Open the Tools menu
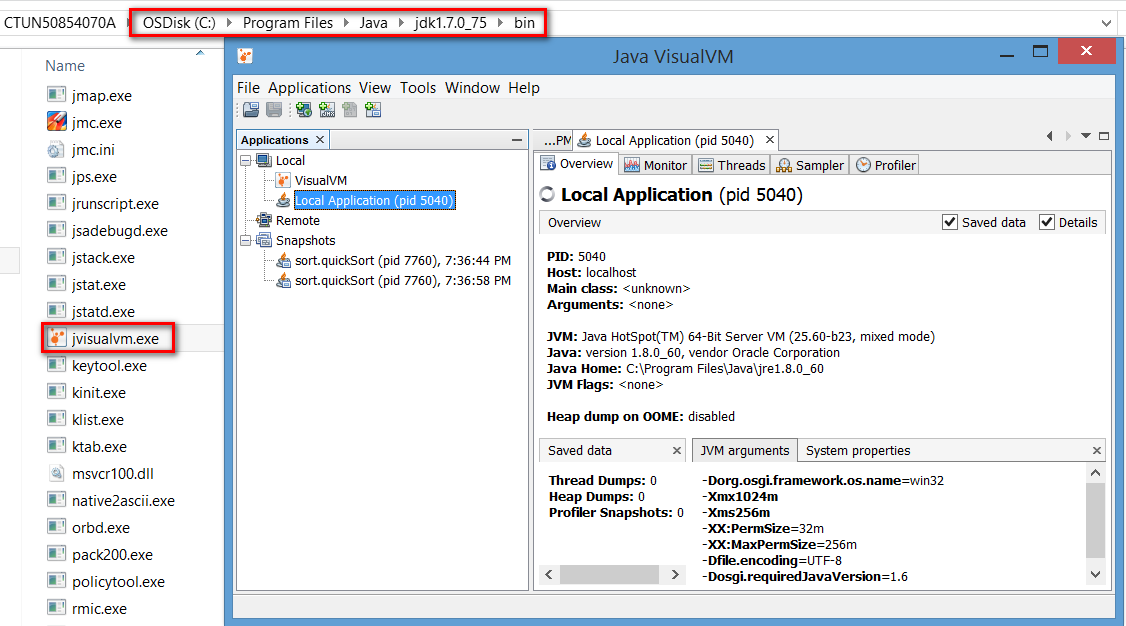This screenshot has width=1126, height=626. tap(418, 88)
